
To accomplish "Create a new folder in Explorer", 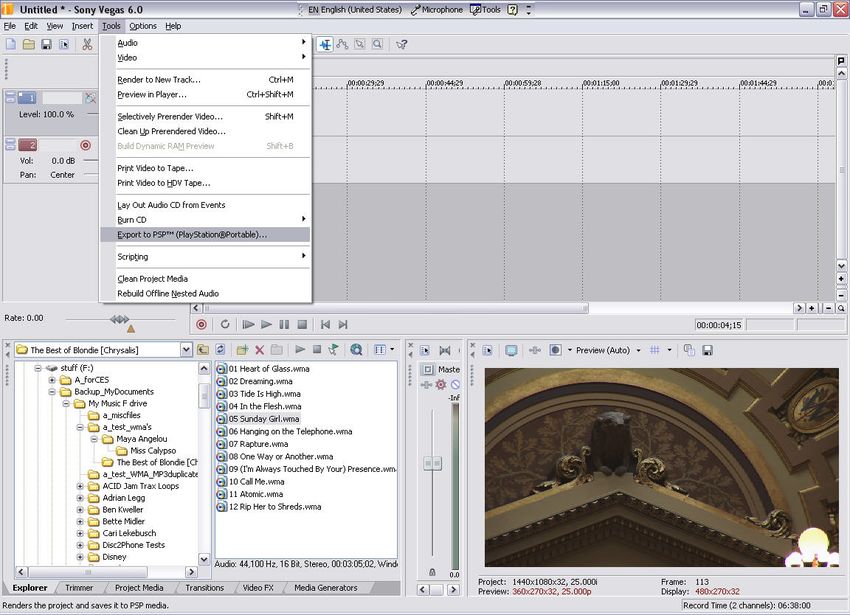I will (242, 350).
